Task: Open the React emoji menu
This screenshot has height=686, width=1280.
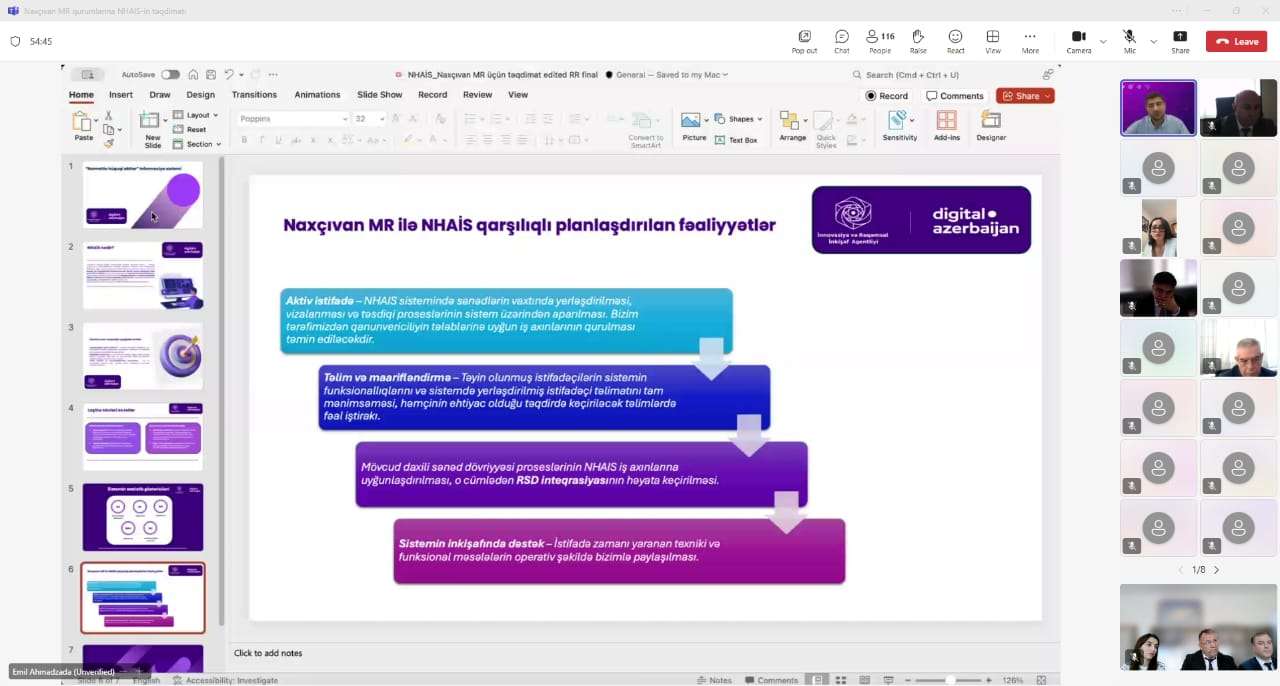Action: [x=955, y=40]
